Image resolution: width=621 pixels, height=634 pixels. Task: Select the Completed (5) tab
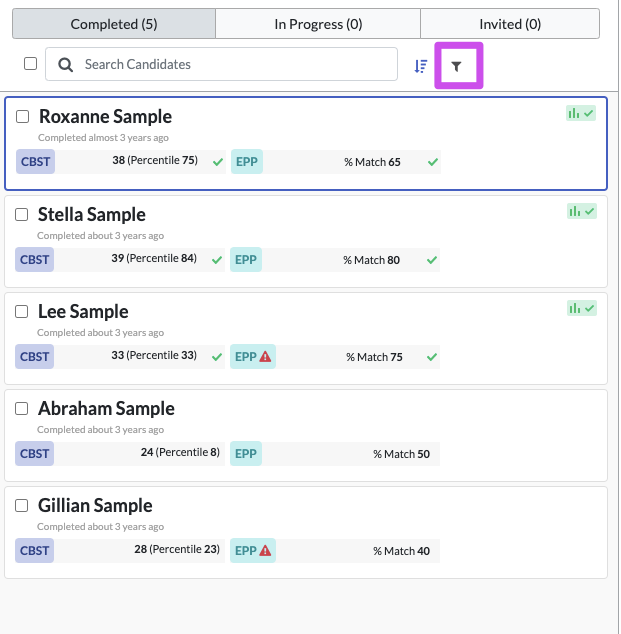(114, 24)
